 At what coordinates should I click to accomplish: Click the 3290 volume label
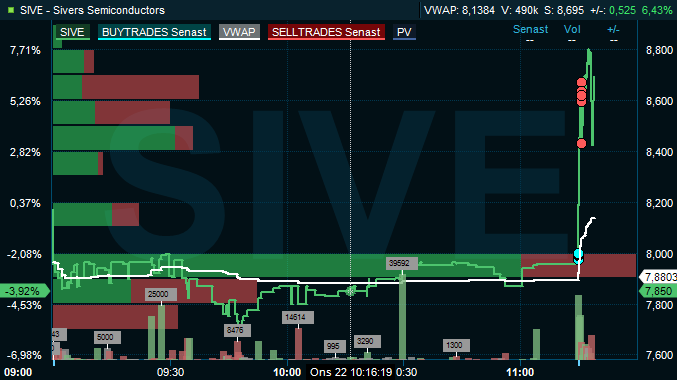367,341
